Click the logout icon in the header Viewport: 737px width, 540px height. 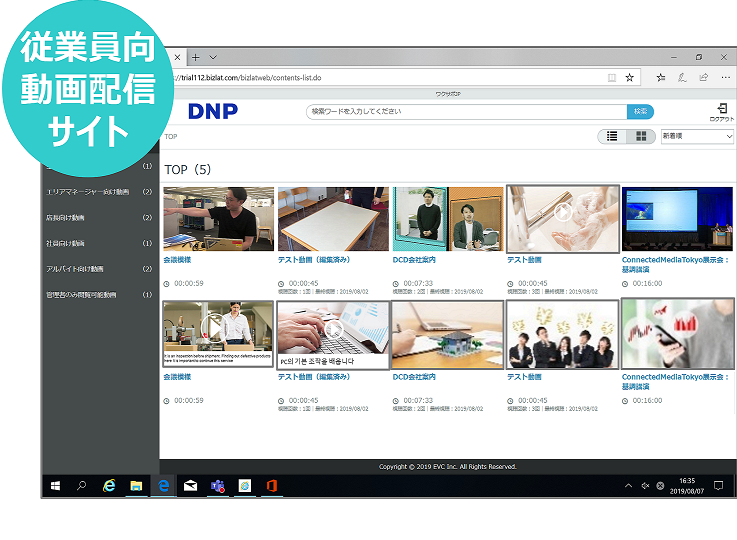pos(720,111)
